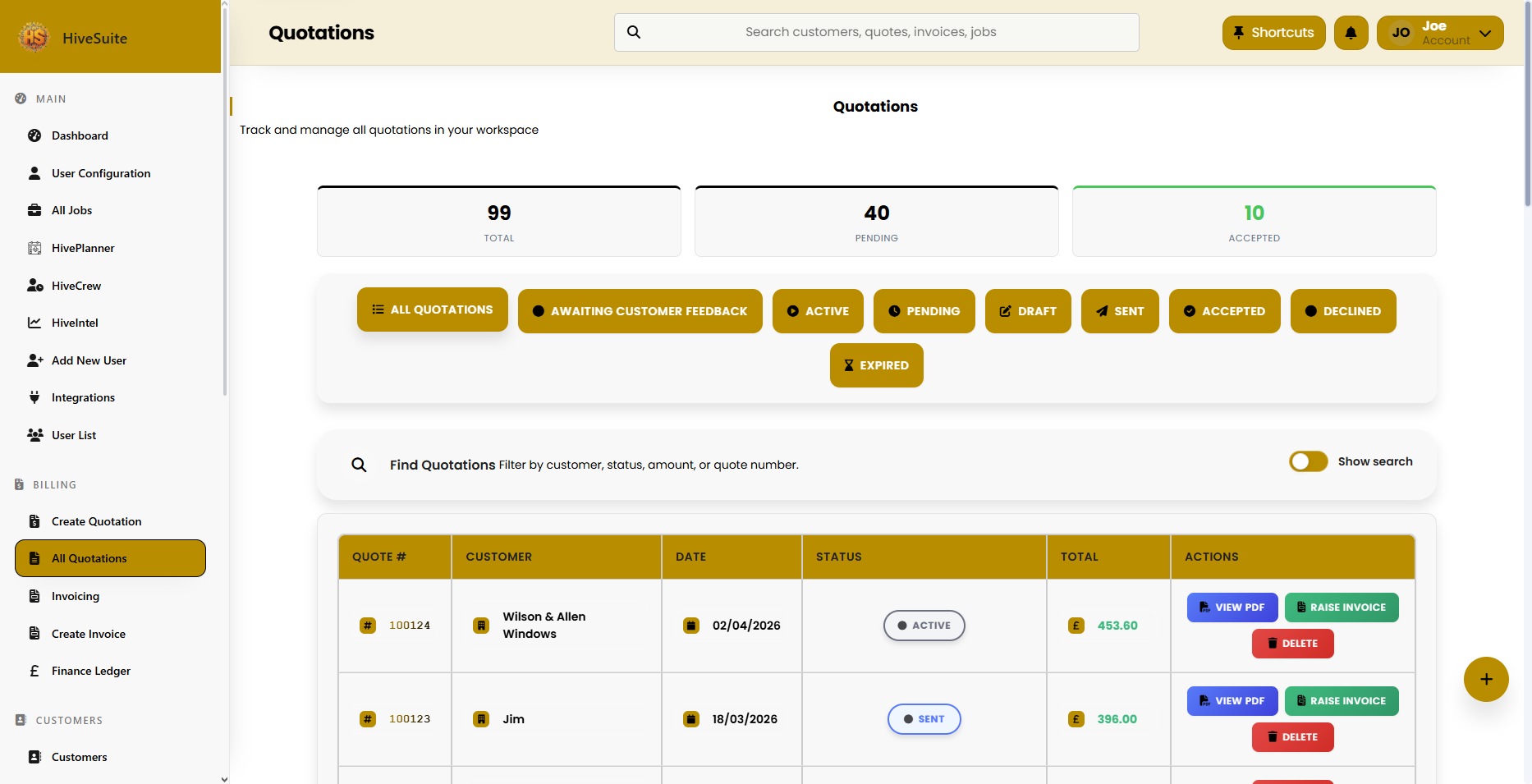Open the notifications bell icon

pos(1351,32)
